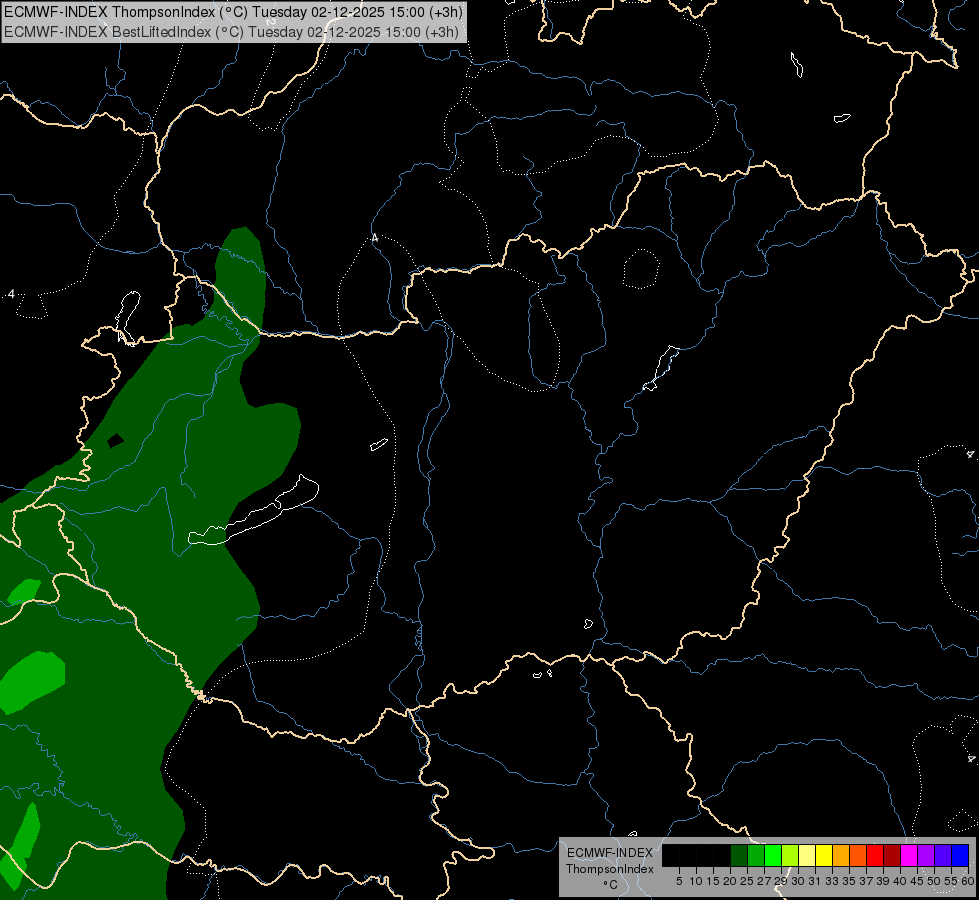Select the dark red 39–40 legend swatch
The width and height of the screenshot is (979, 900).
[x=892, y=856]
